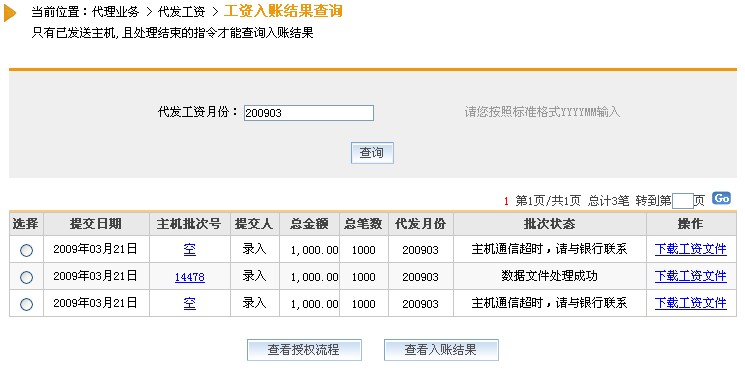Click the 代发工资月份 input field
Image resolution: width=745 pixels, height=385 pixels.
(309, 113)
